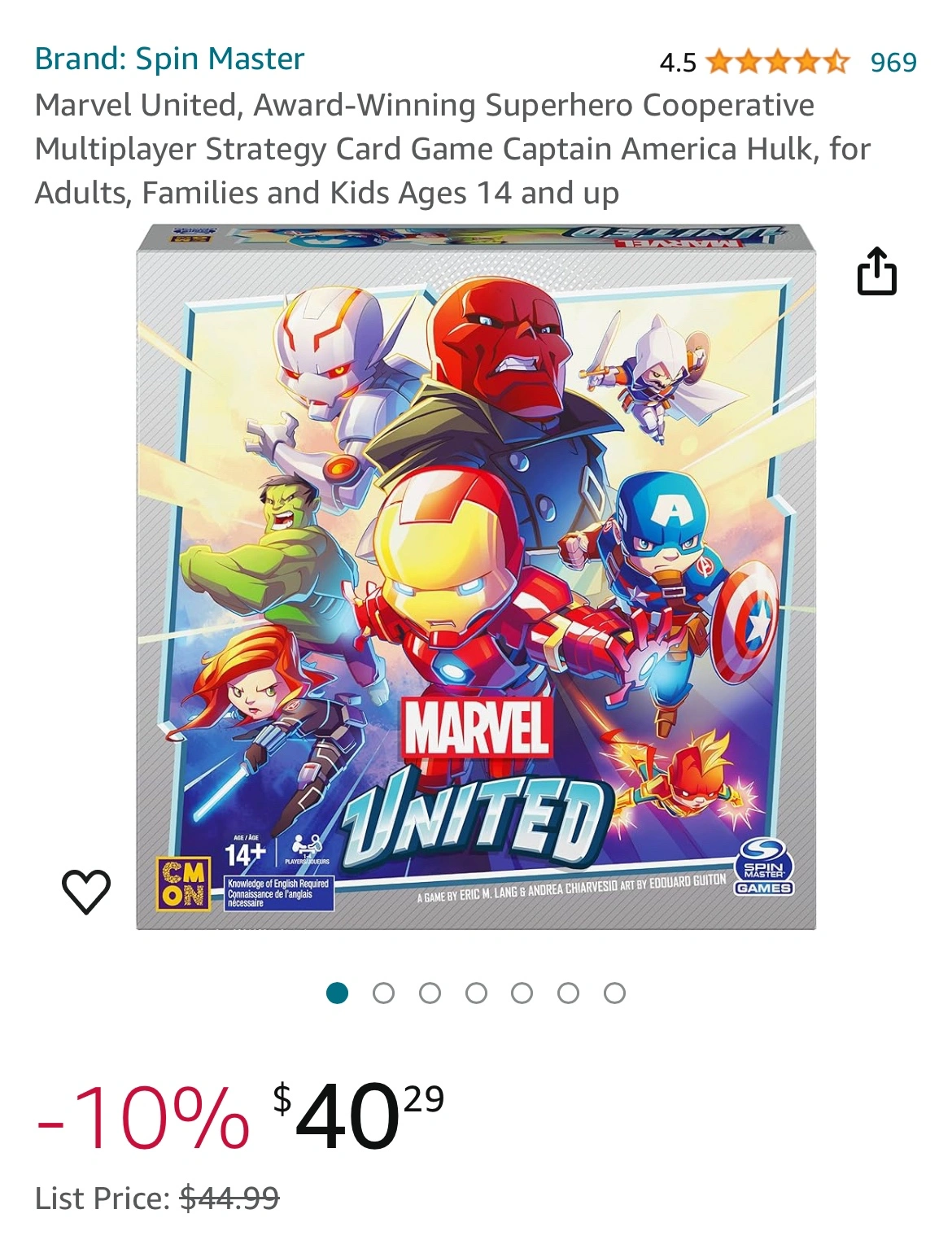Image resolution: width=952 pixels, height=1253 pixels.
Task: Click the star rating icons
Action: point(778,62)
